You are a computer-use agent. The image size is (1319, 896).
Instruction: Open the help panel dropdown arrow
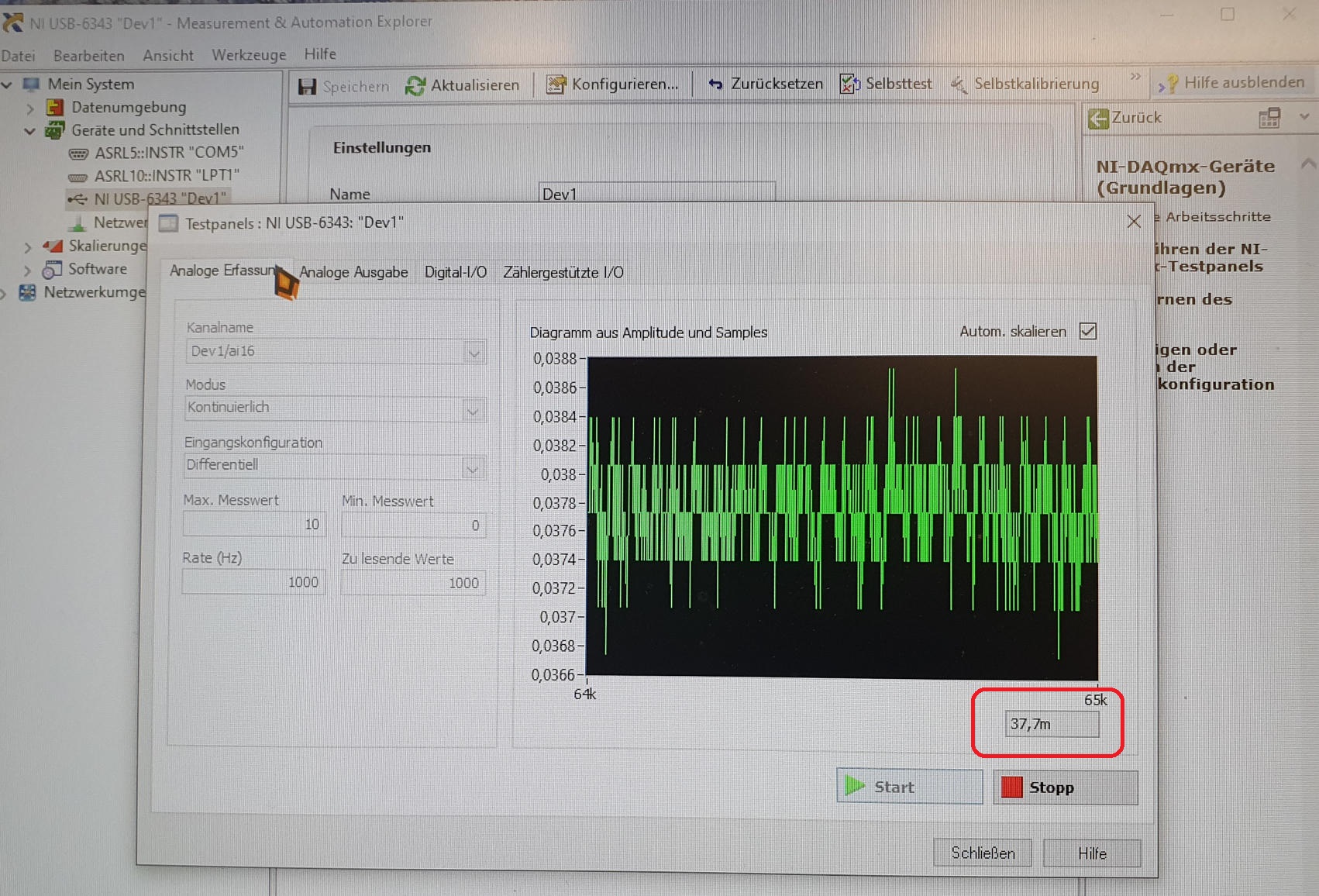pos(1304,117)
